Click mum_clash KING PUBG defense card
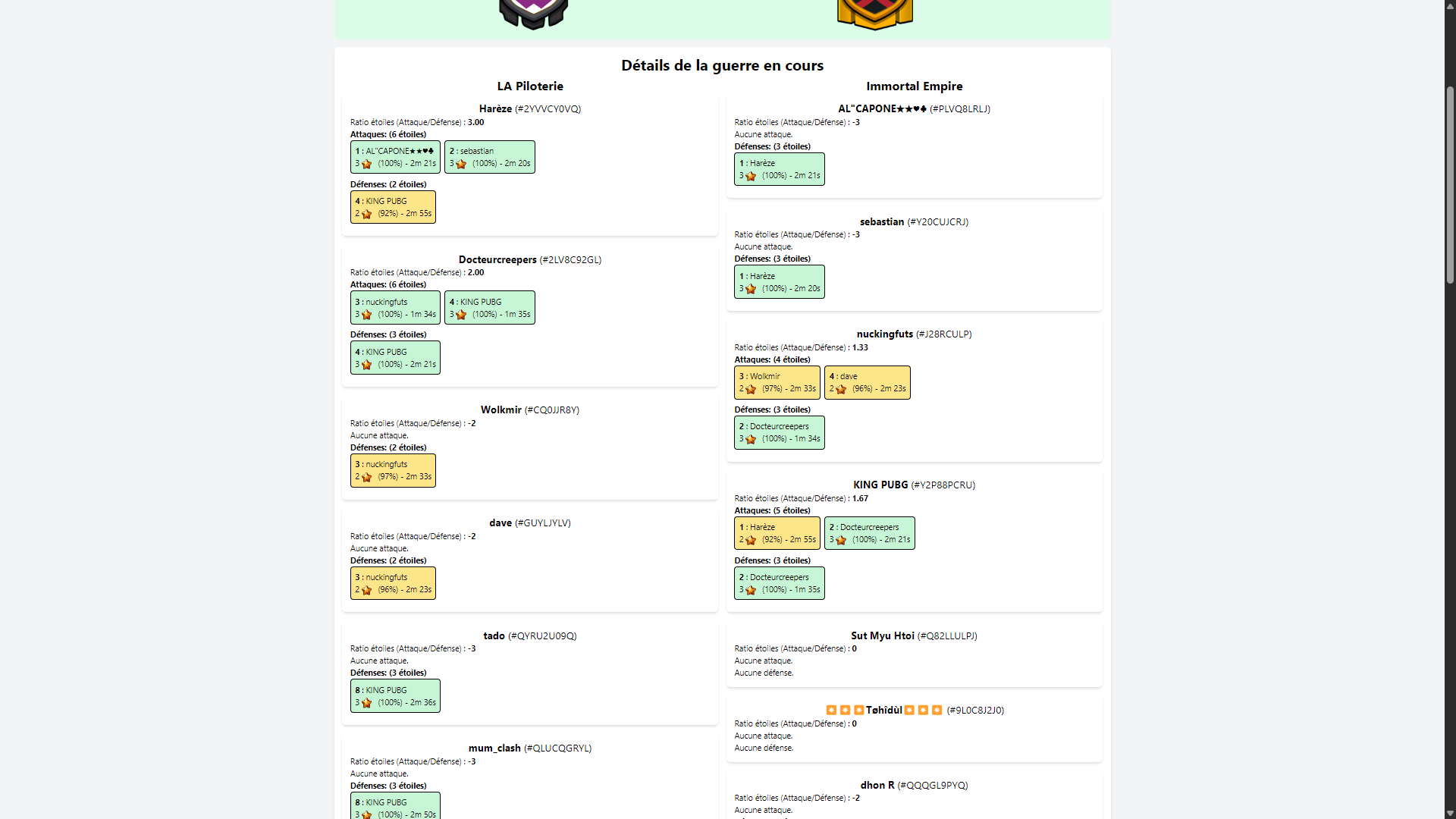This screenshot has height=819, width=1456. click(x=395, y=805)
